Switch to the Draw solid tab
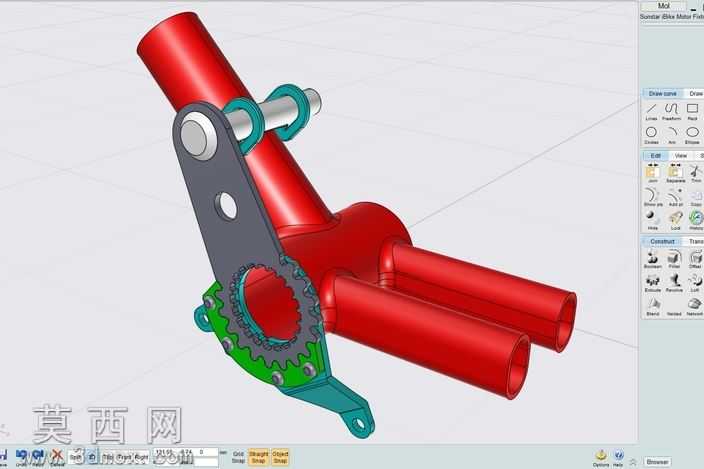704x469 pixels. click(x=696, y=93)
